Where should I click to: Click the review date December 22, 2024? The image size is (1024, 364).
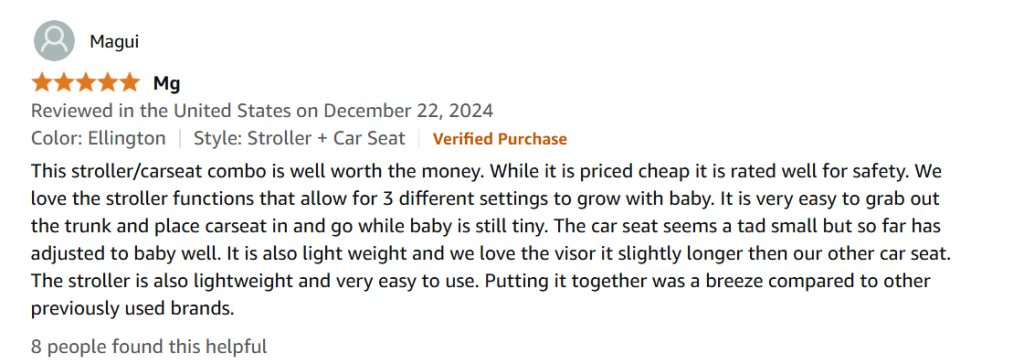[408, 110]
